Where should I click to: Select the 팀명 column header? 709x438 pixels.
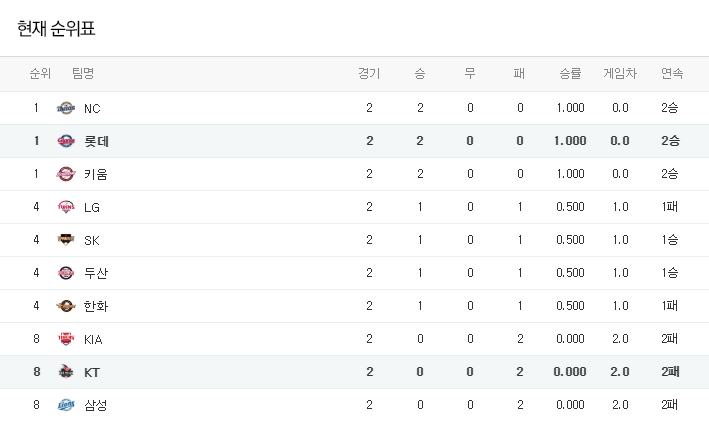[83, 74]
